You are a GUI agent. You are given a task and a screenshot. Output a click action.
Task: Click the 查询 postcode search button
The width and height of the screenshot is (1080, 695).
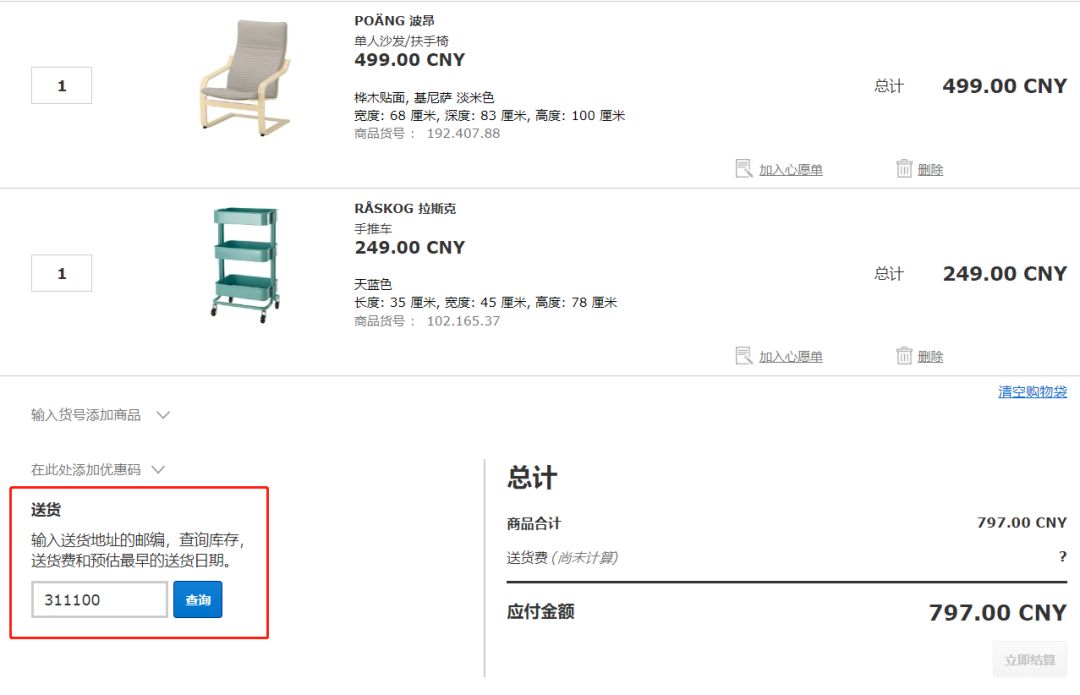point(197,598)
